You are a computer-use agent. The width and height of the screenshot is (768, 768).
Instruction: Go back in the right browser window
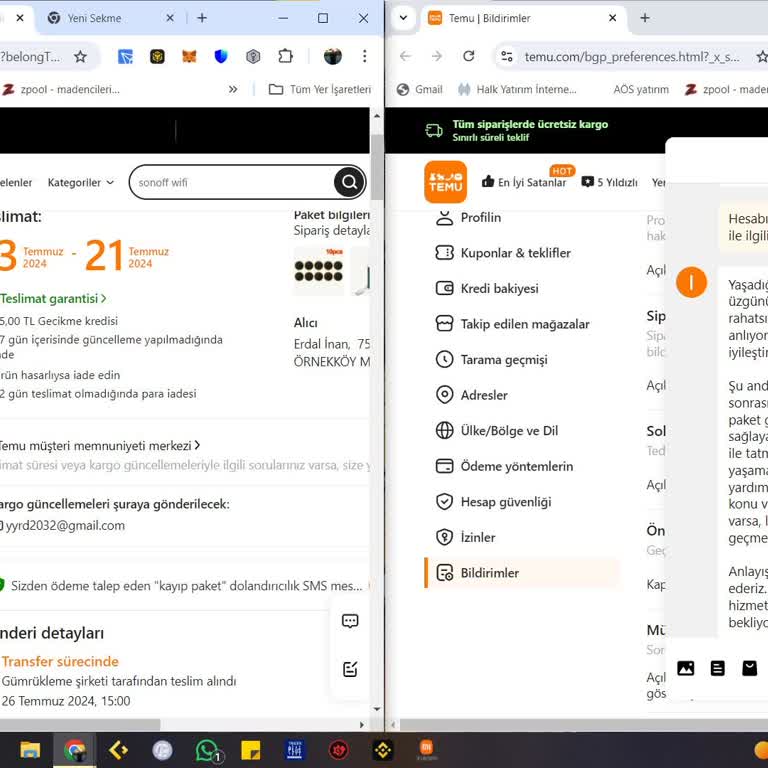pos(405,56)
